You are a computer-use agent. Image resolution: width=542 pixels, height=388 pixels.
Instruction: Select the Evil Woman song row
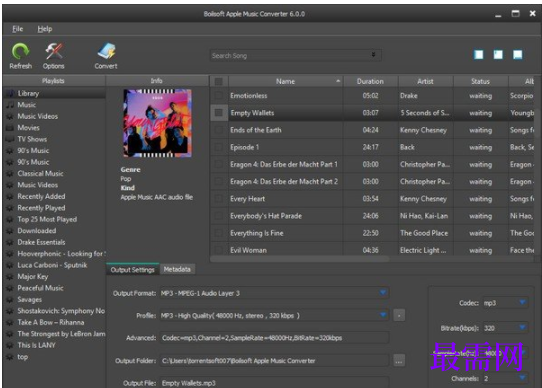click(372, 250)
